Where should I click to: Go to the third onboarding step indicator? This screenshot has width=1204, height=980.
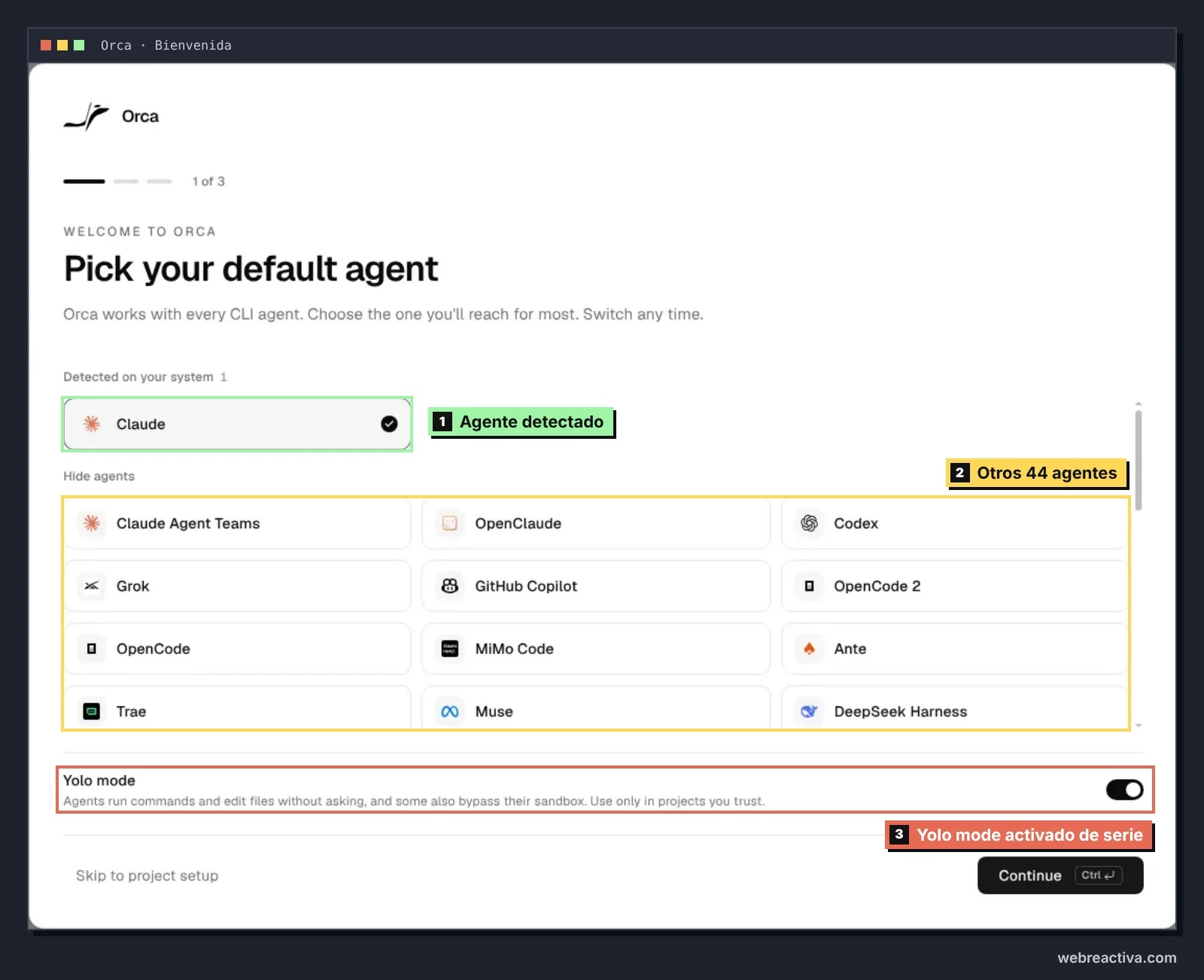click(160, 181)
